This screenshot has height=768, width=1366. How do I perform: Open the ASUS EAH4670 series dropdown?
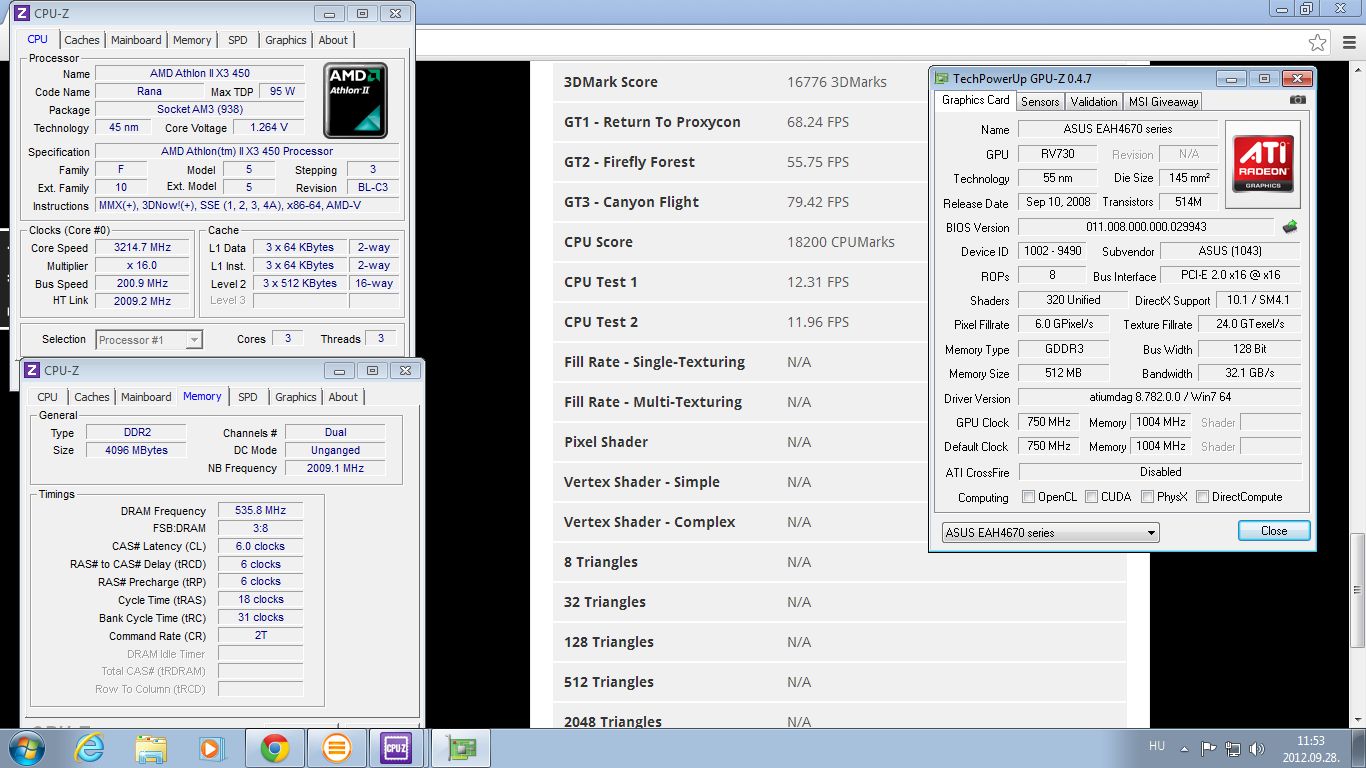pyautogui.click(x=1050, y=532)
